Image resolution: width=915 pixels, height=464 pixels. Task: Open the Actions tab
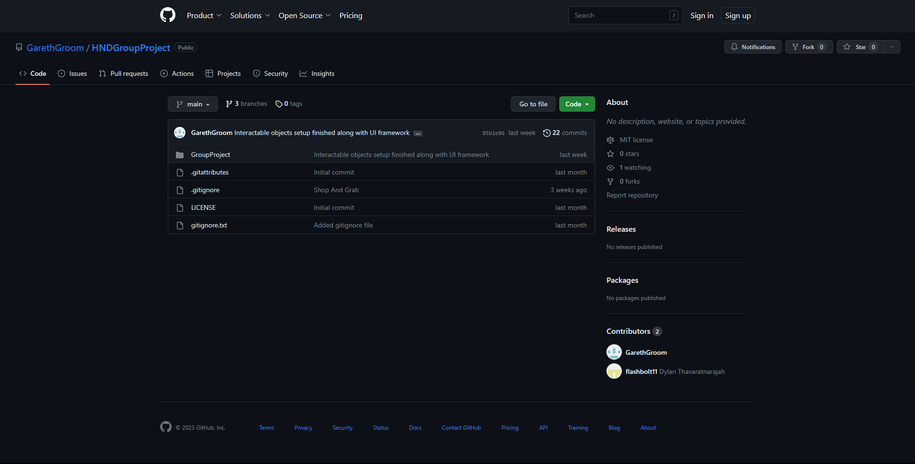tap(177, 74)
